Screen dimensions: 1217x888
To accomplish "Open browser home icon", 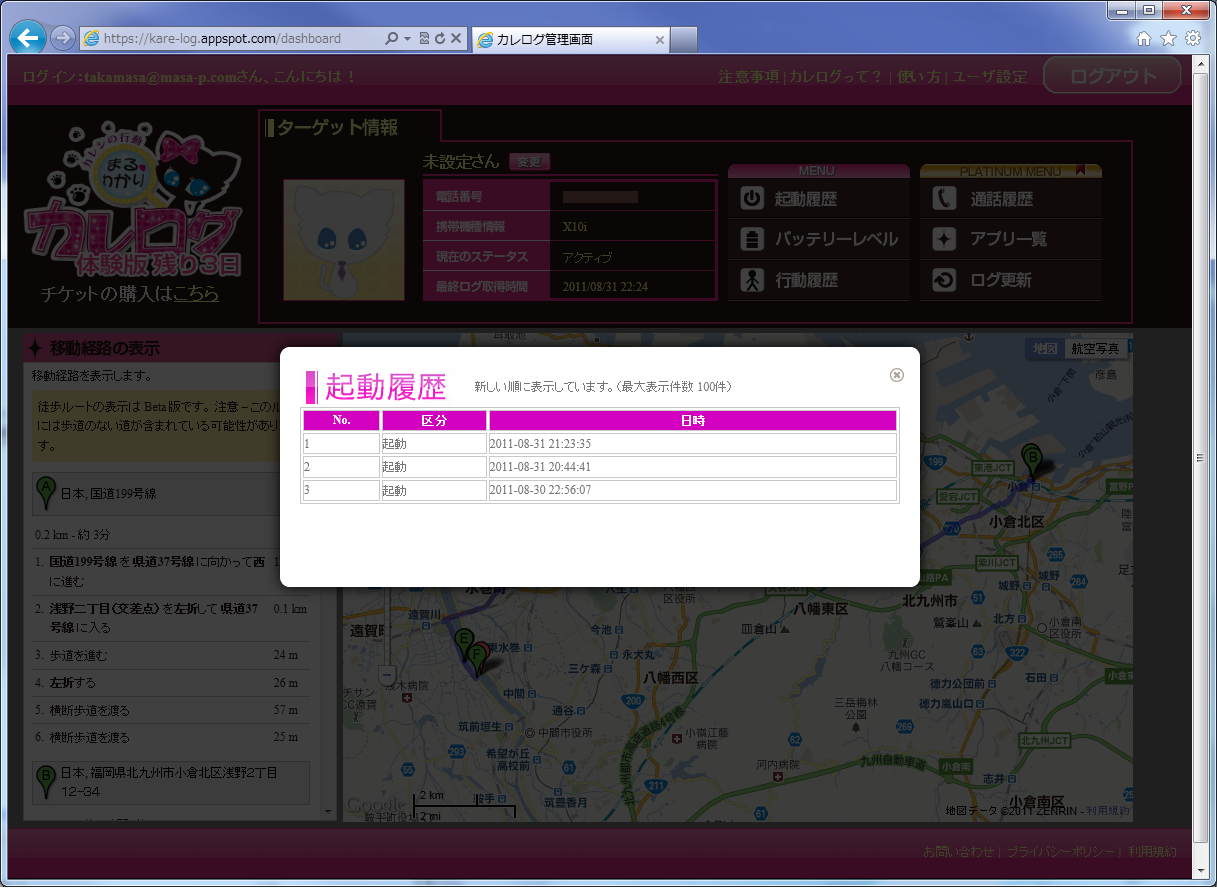I will click(1144, 39).
